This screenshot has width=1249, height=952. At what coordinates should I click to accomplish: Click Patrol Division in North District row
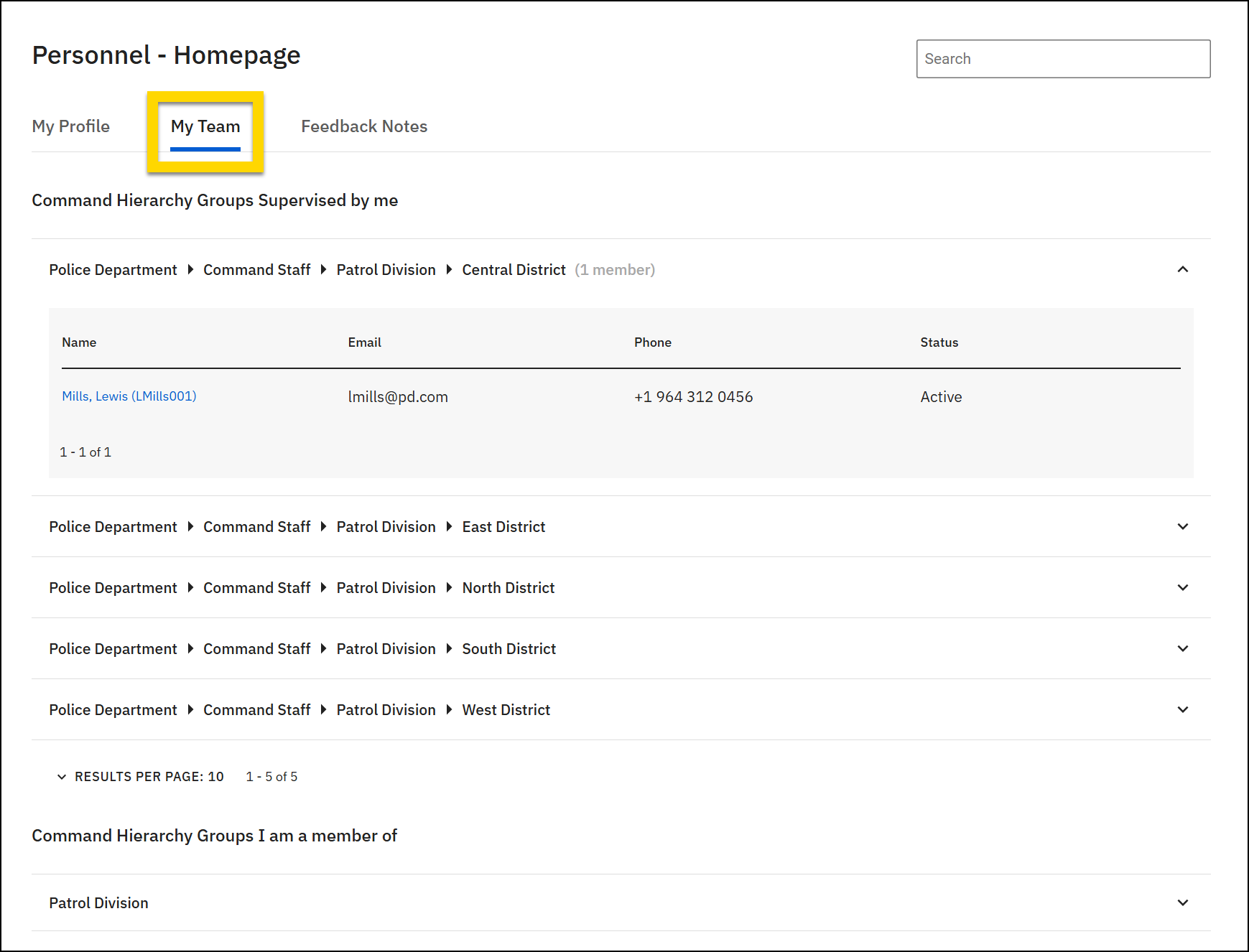point(386,588)
